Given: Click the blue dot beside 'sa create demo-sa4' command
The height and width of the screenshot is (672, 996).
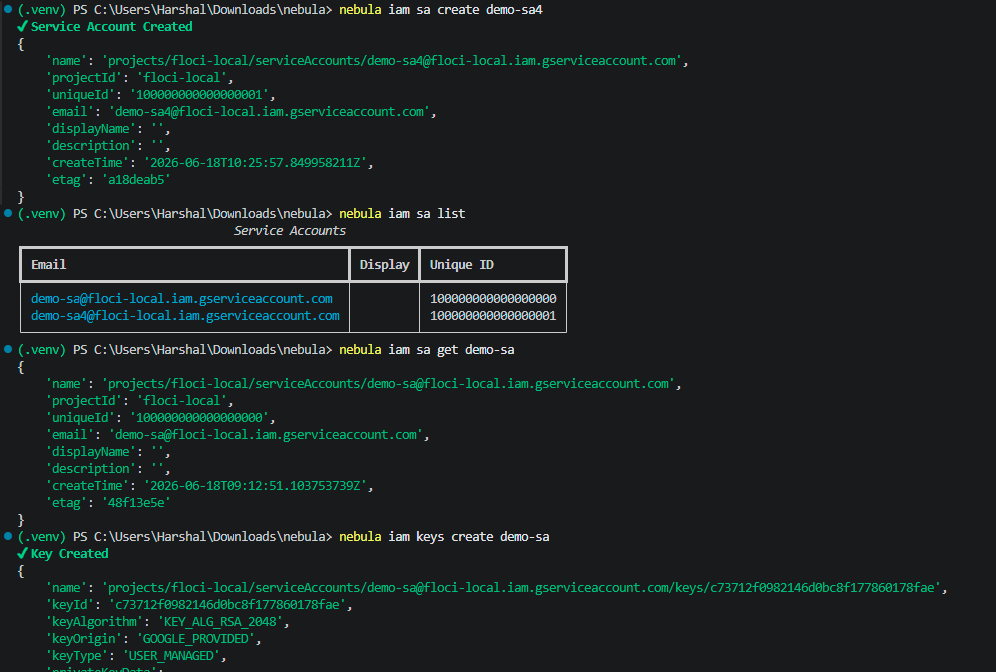Looking at the screenshot, I should click(8, 9).
